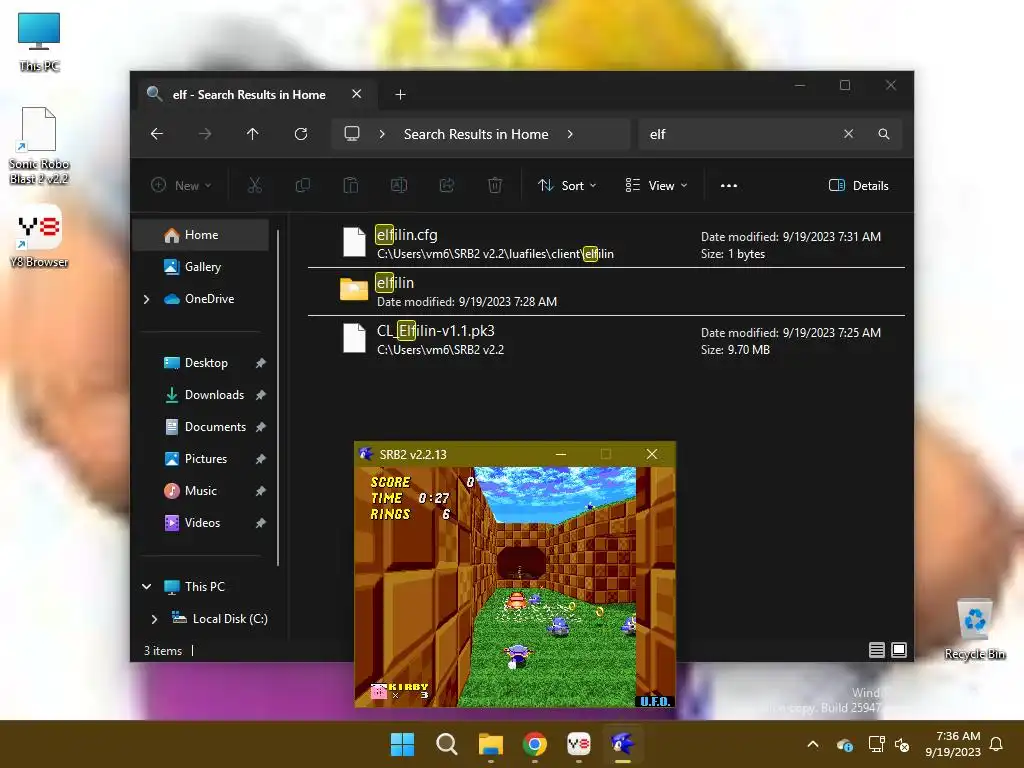Click chevron after Search Results in Home
The width and height of the screenshot is (1024, 768).
pos(570,134)
